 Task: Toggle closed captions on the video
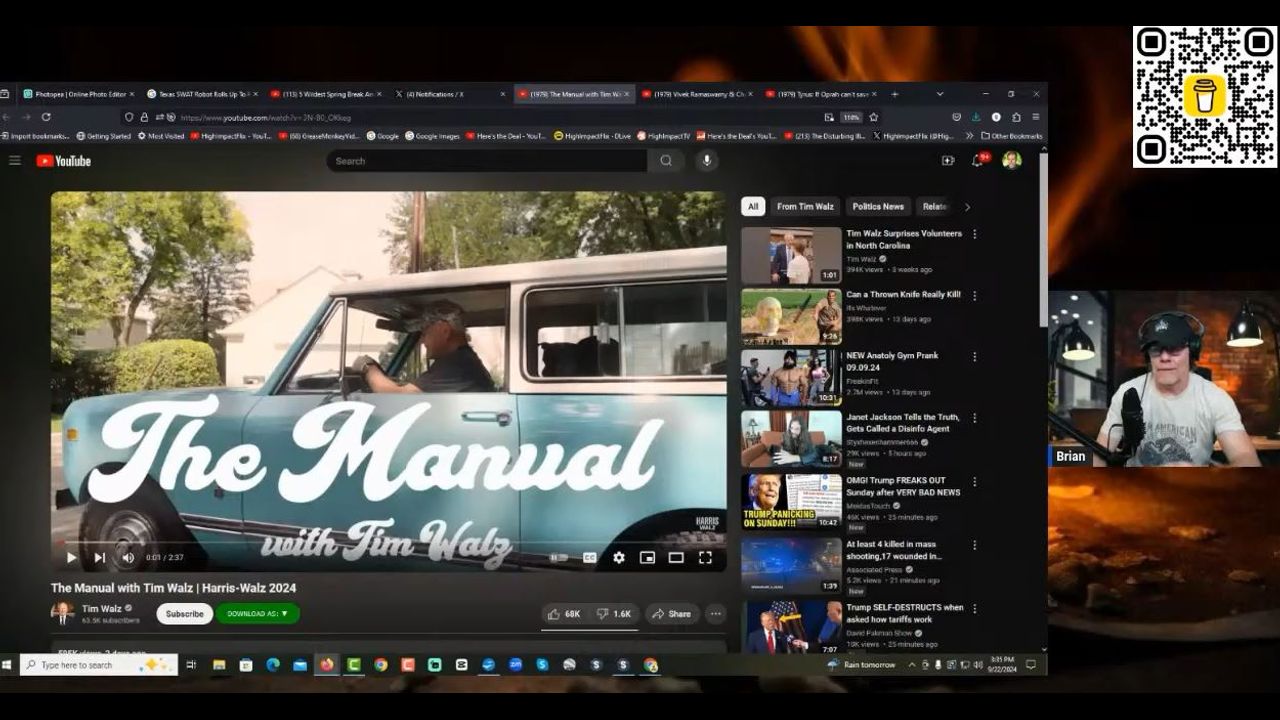tap(590, 558)
